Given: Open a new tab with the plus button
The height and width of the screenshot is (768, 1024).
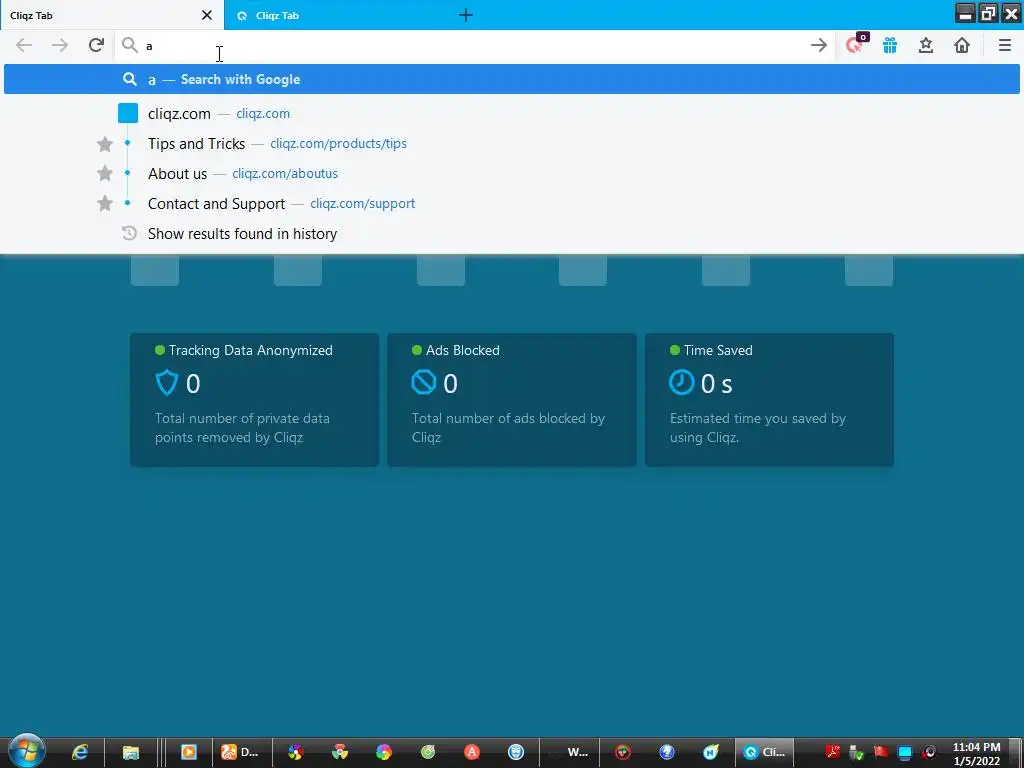Looking at the screenshot, I should 466,15.
